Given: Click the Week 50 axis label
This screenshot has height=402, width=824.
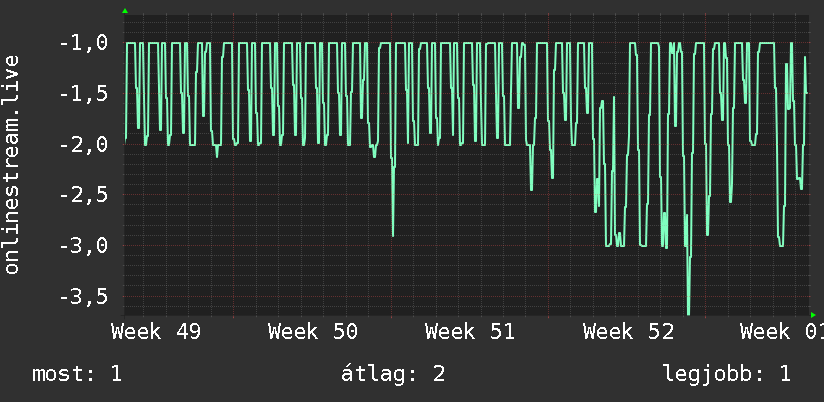Looking at the screenshot, I should click(x=313, y=332).
